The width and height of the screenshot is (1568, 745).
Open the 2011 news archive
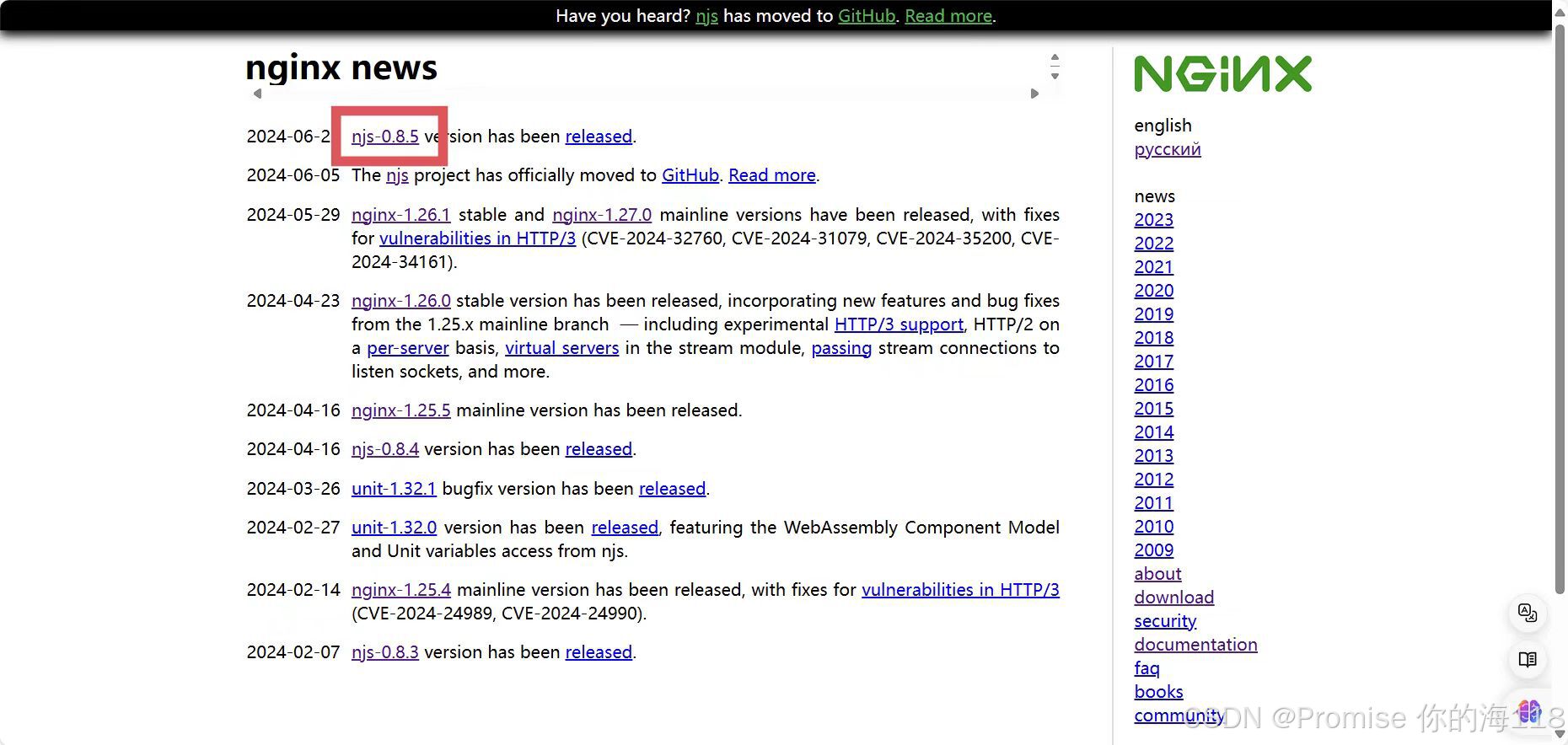point(1154,503)
